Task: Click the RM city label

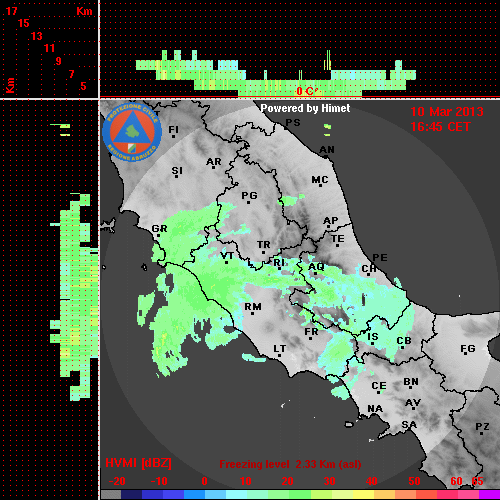Action: coord(253,307)
